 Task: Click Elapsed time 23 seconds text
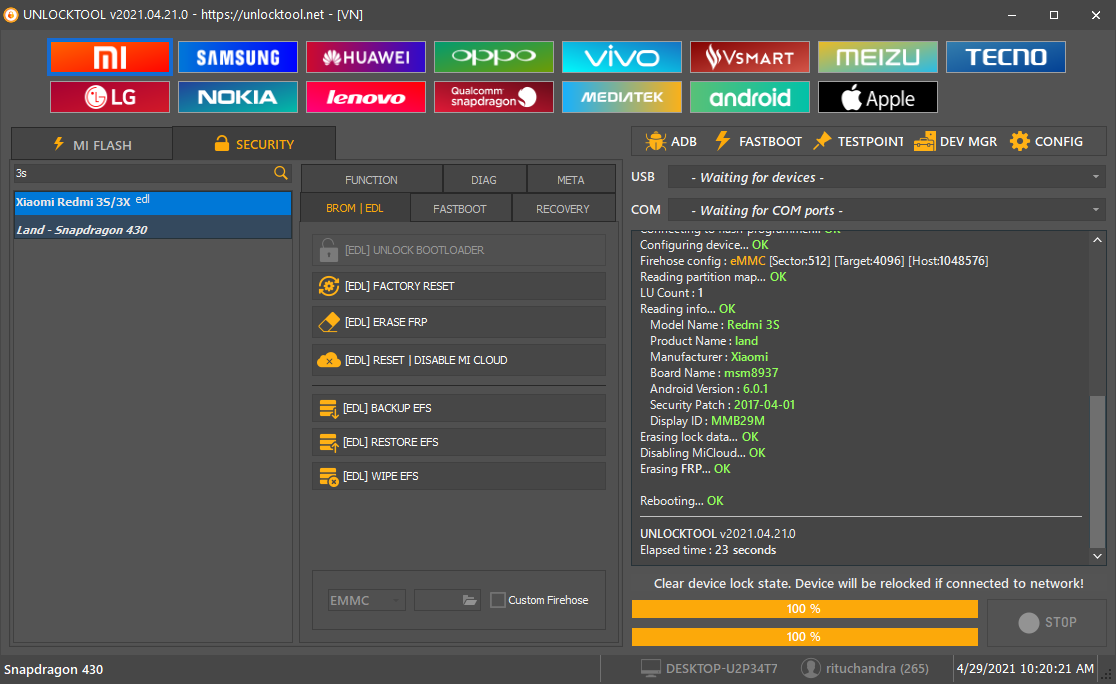click(x=708, y=550)
